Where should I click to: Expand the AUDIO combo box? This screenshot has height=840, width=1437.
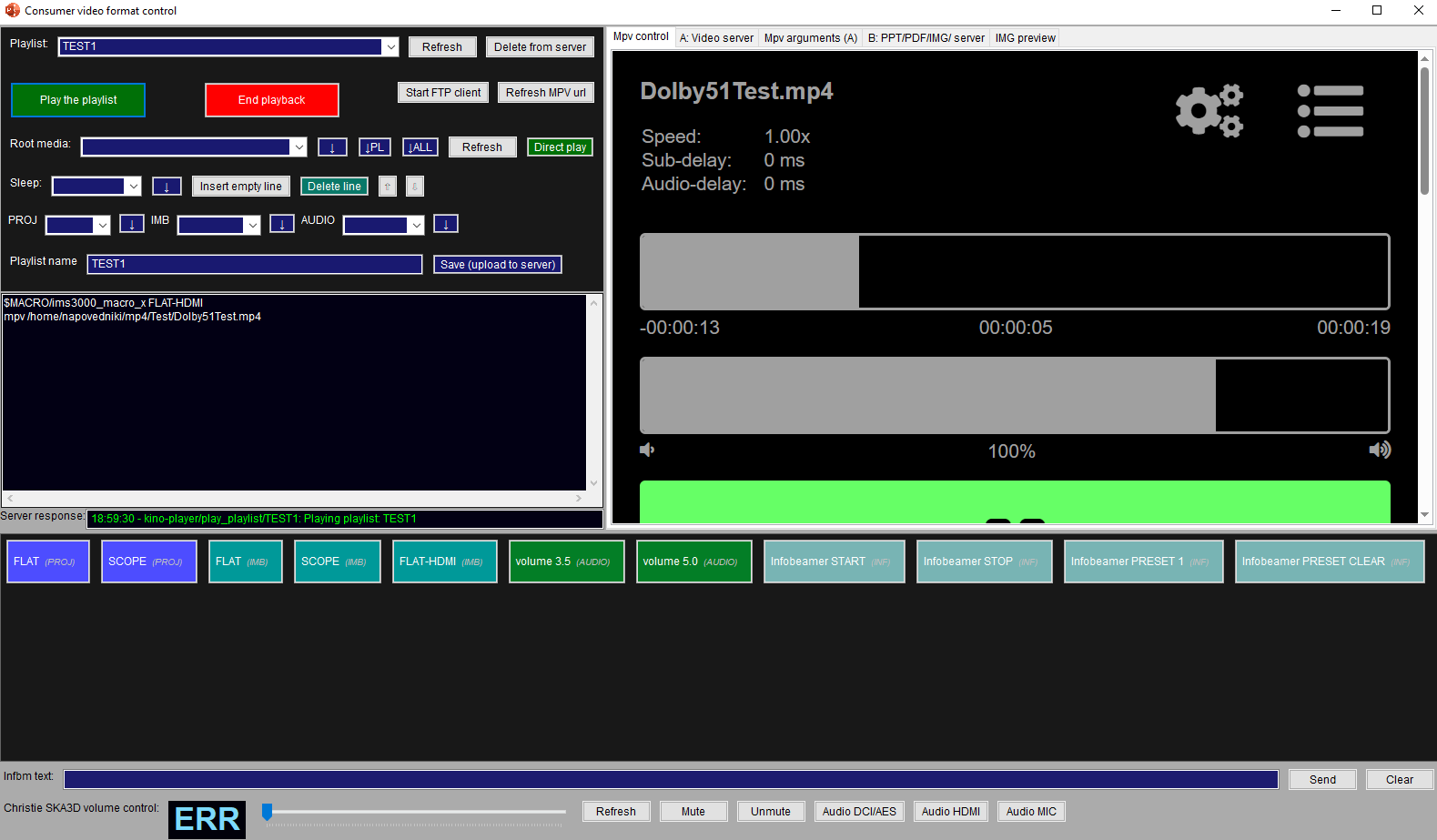pyautogui.click(x=416, y=225)
